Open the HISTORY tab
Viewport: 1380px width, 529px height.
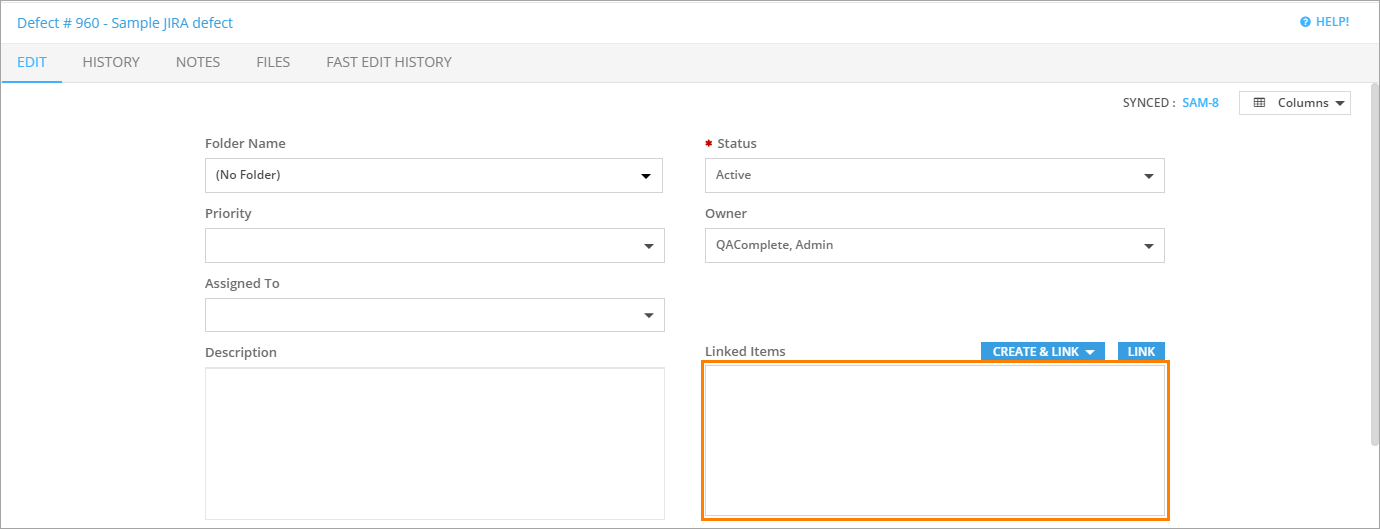(x=111, y=62)
